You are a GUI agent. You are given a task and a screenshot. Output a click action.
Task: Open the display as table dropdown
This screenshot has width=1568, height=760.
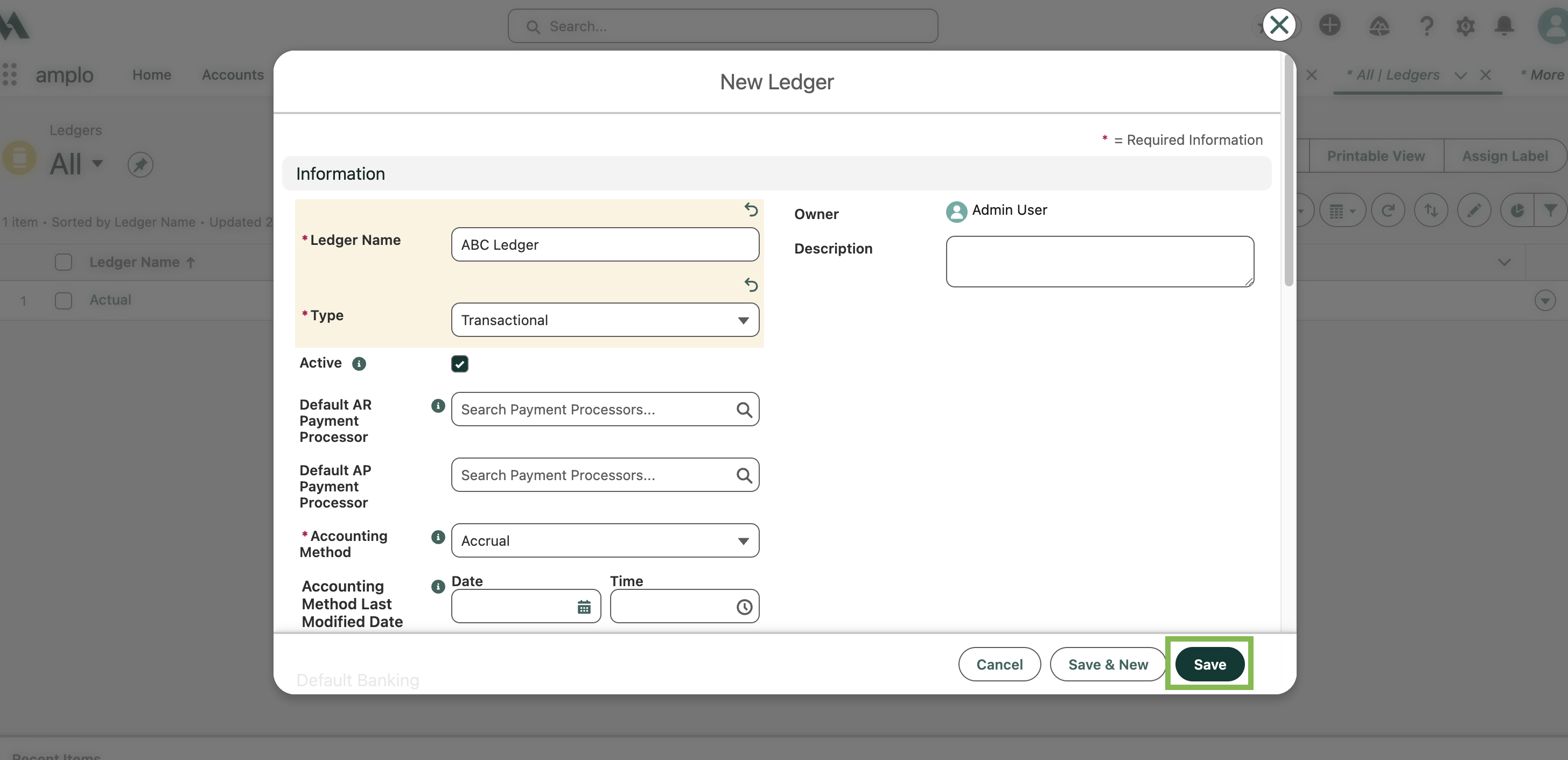(1342, 210)
